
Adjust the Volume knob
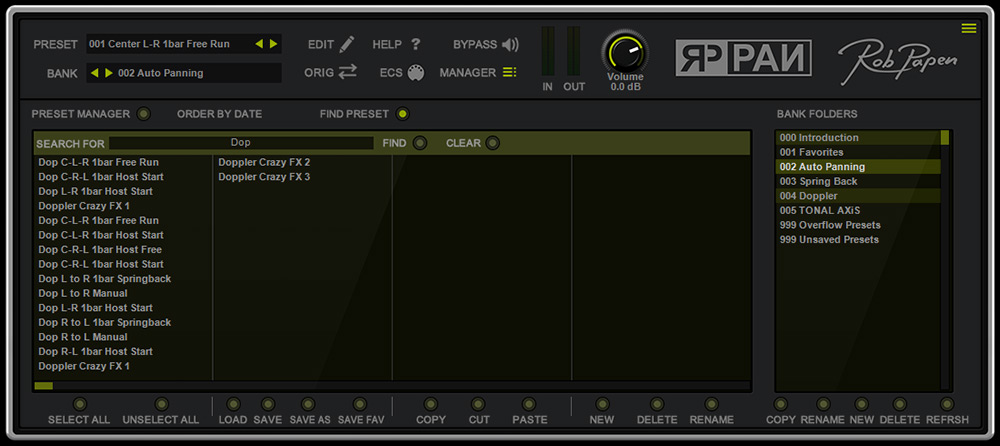coord(624,52)
